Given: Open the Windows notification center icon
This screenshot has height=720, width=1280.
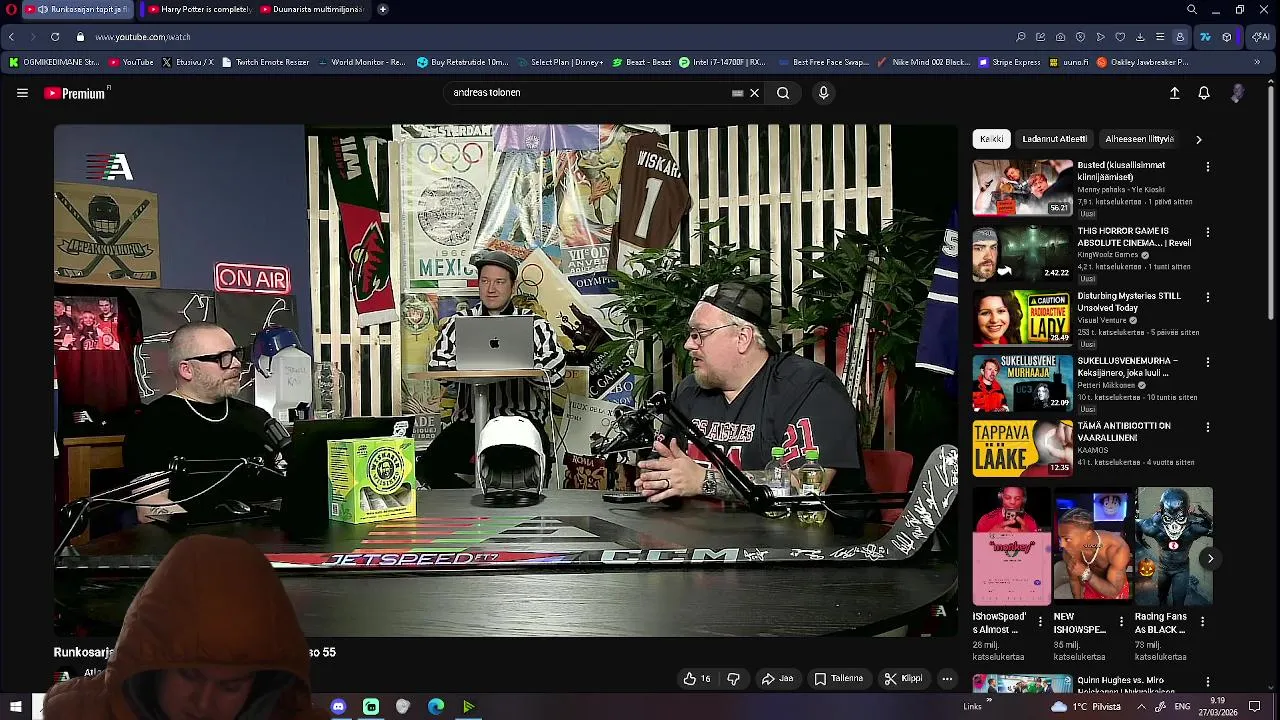Looking at the screenshot, I should [x=1255, y=706].
